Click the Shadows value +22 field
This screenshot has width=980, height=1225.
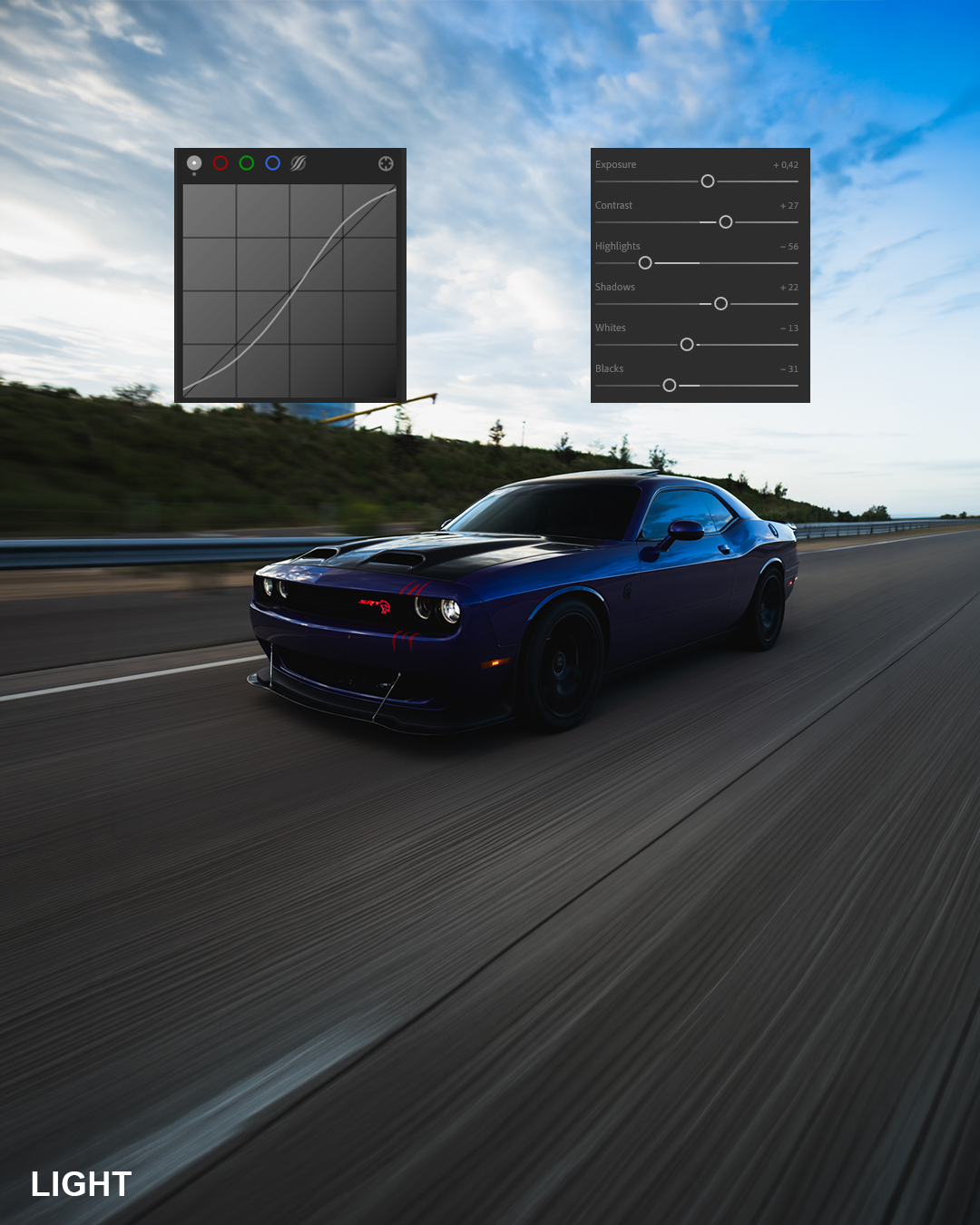pos(789,288)
